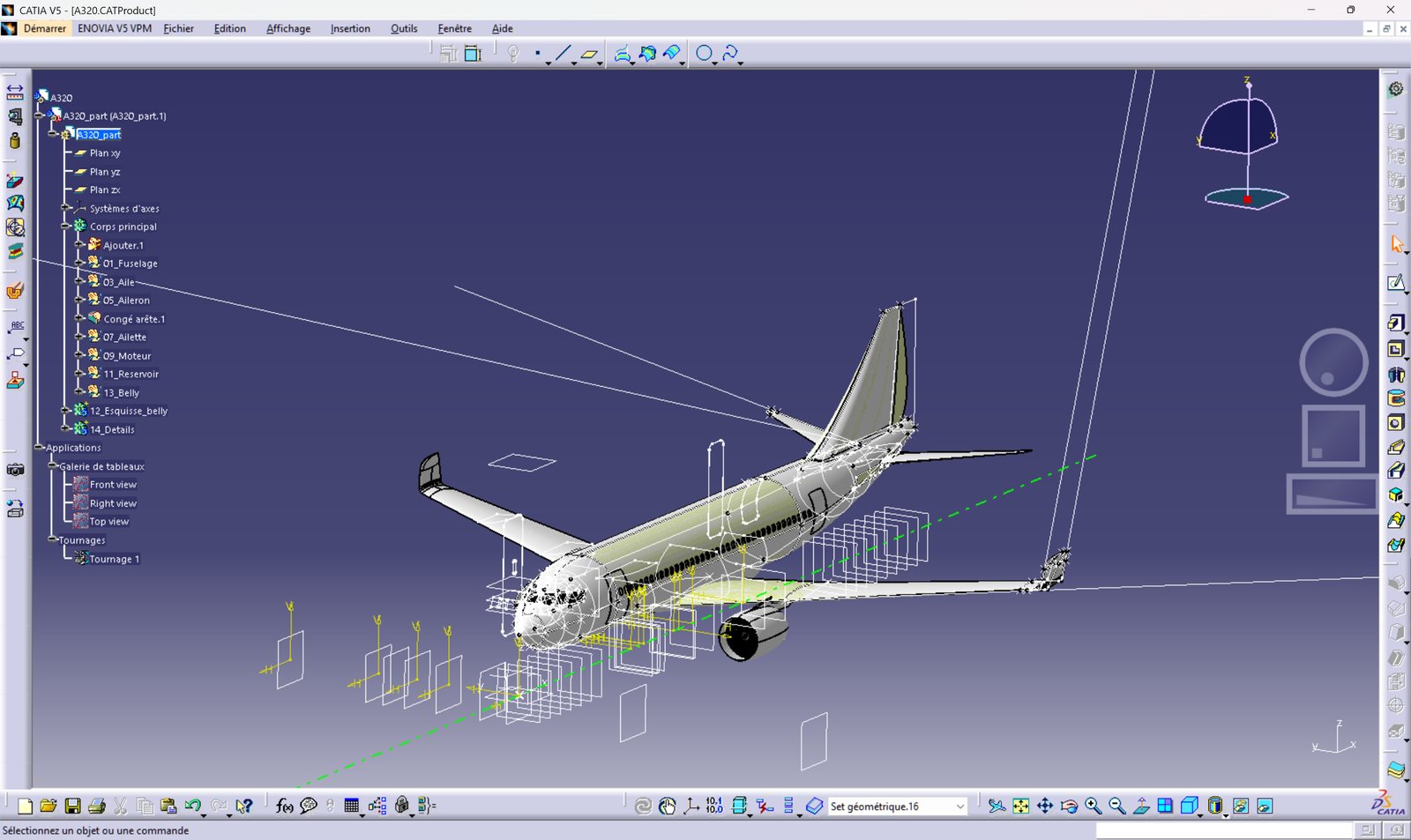Select the Fit All In view icon

tap(1021, 806)
